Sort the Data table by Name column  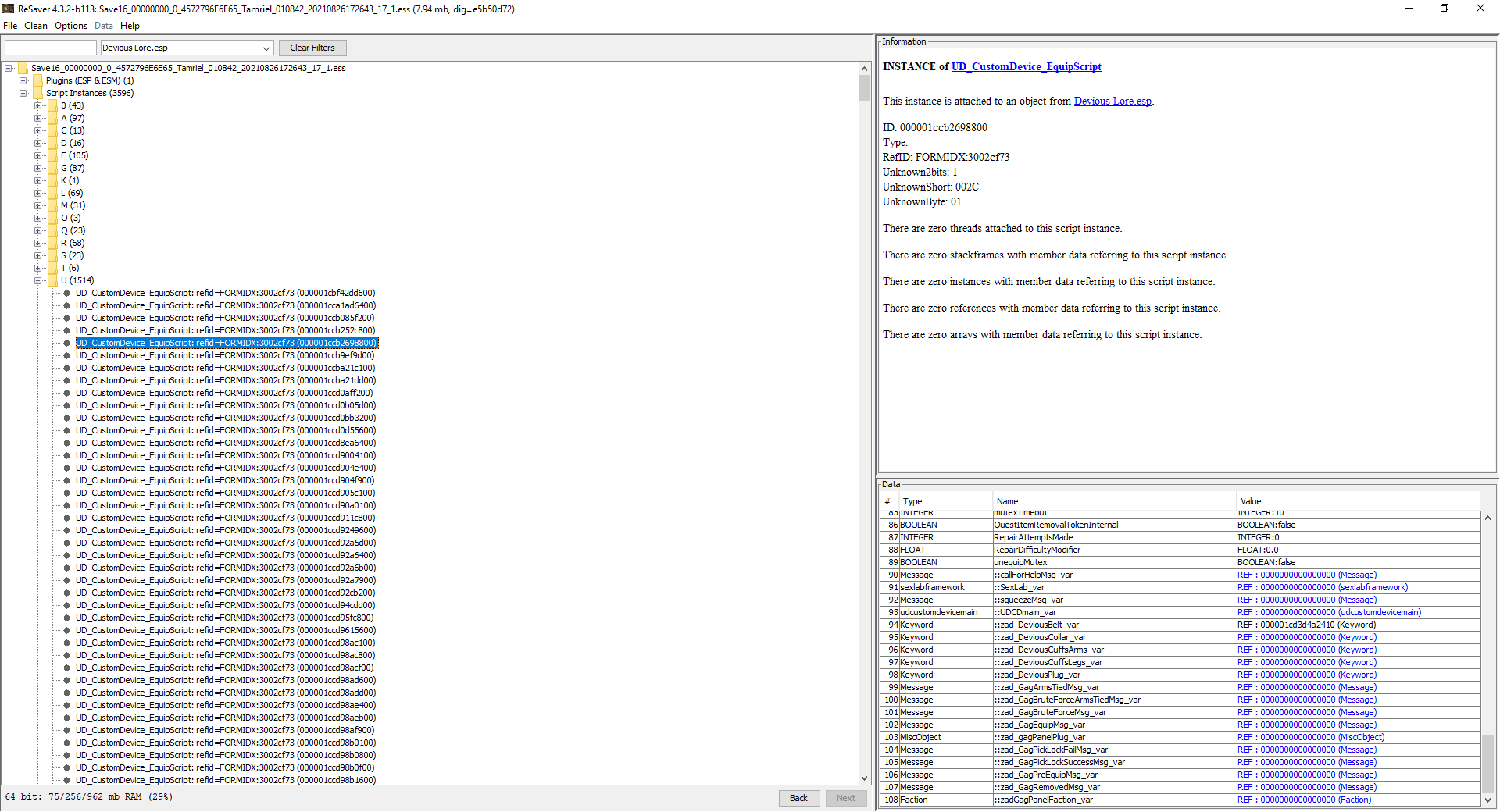(x=1114, y=501)
